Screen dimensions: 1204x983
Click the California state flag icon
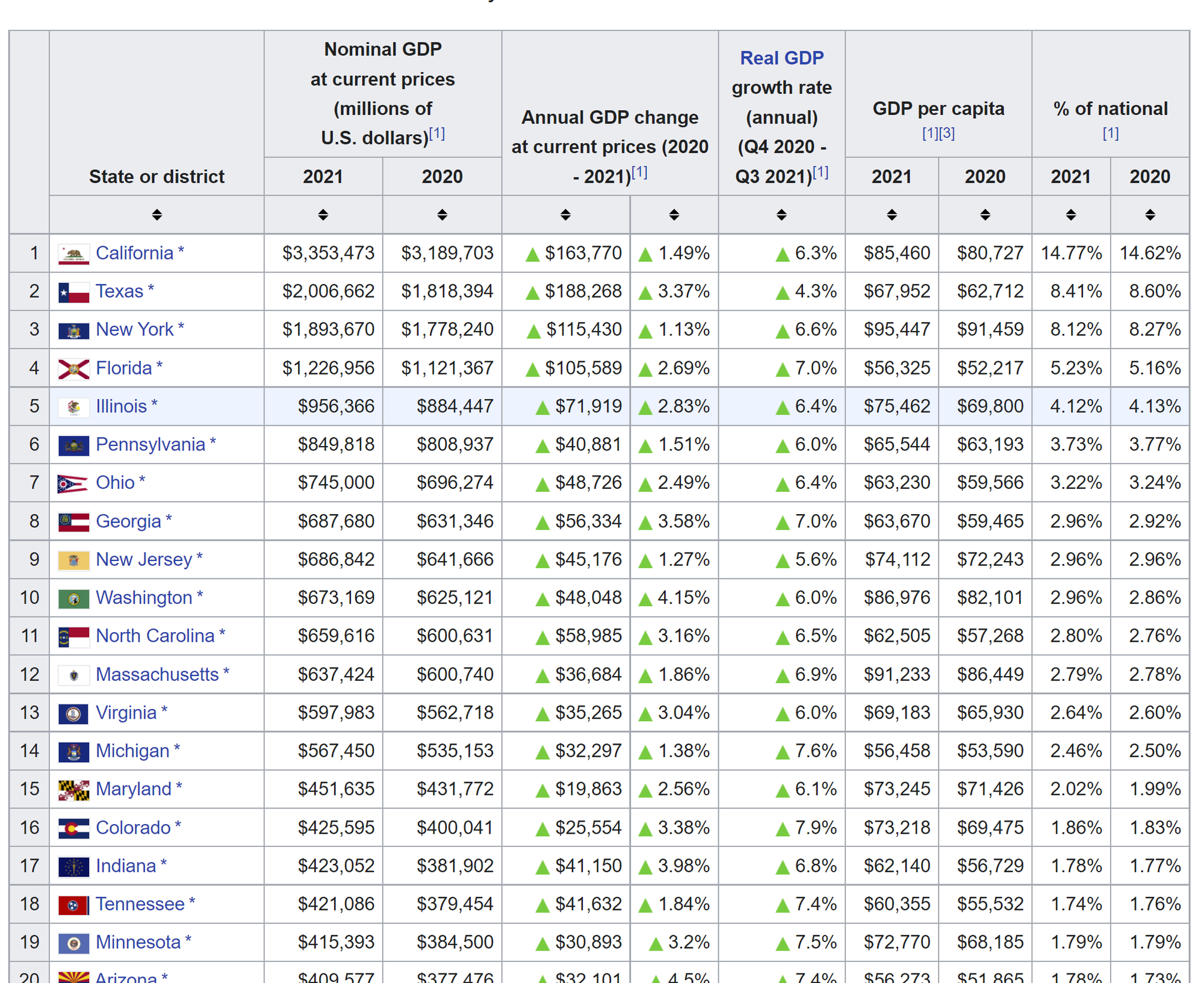pyautogui.click(x=73, y=254)
